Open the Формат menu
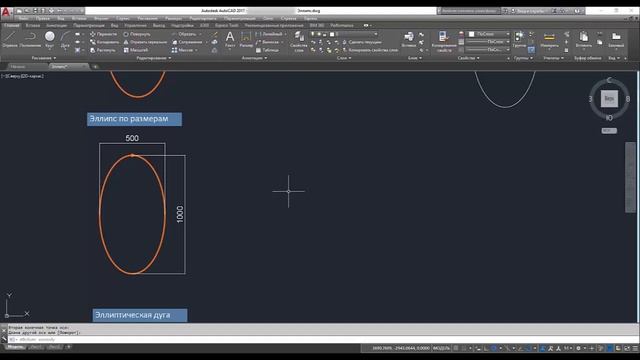 (x=101, y=18)
